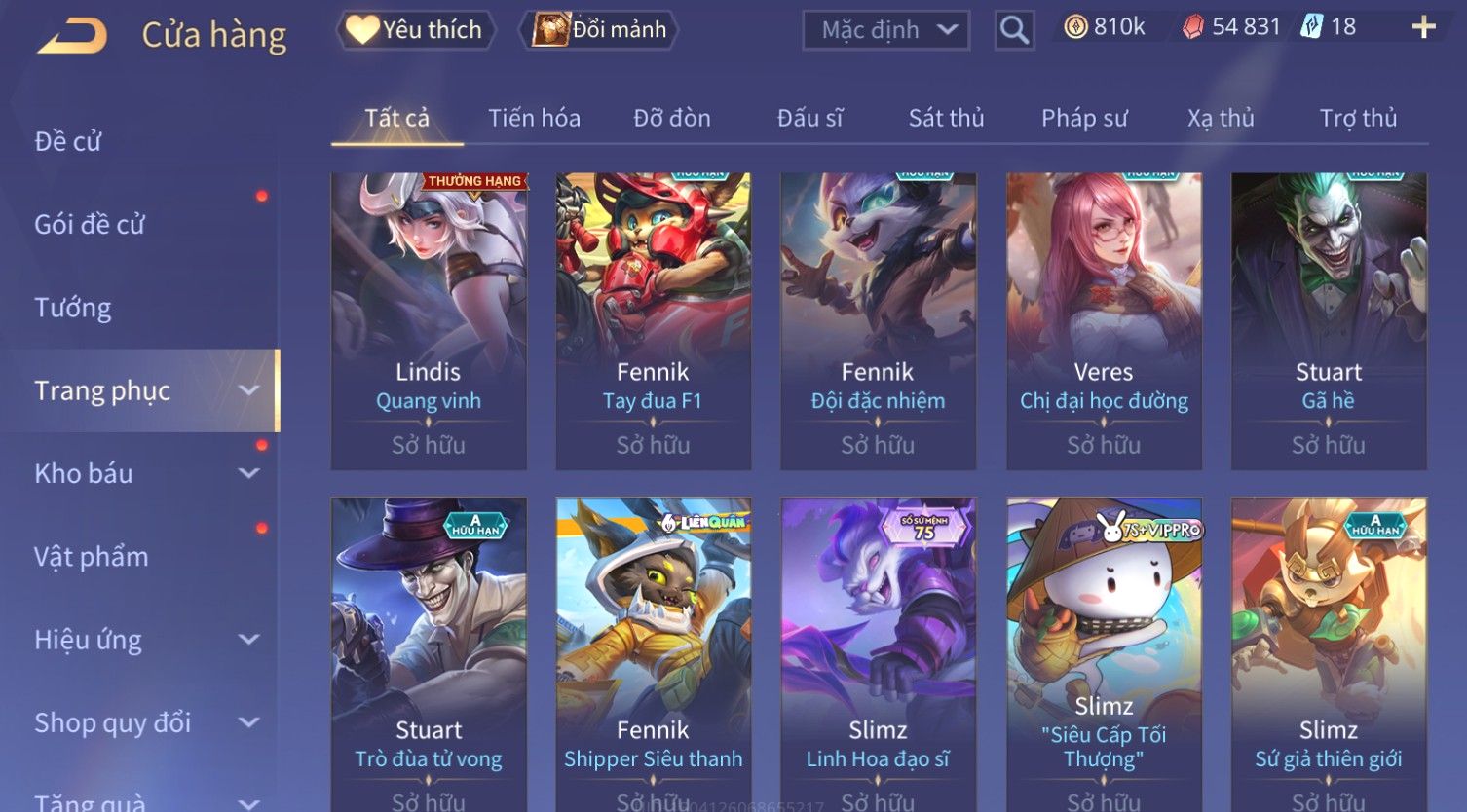
Task: Expand the Hiệu ứng sidebar section
Action: tap(249, 640)
